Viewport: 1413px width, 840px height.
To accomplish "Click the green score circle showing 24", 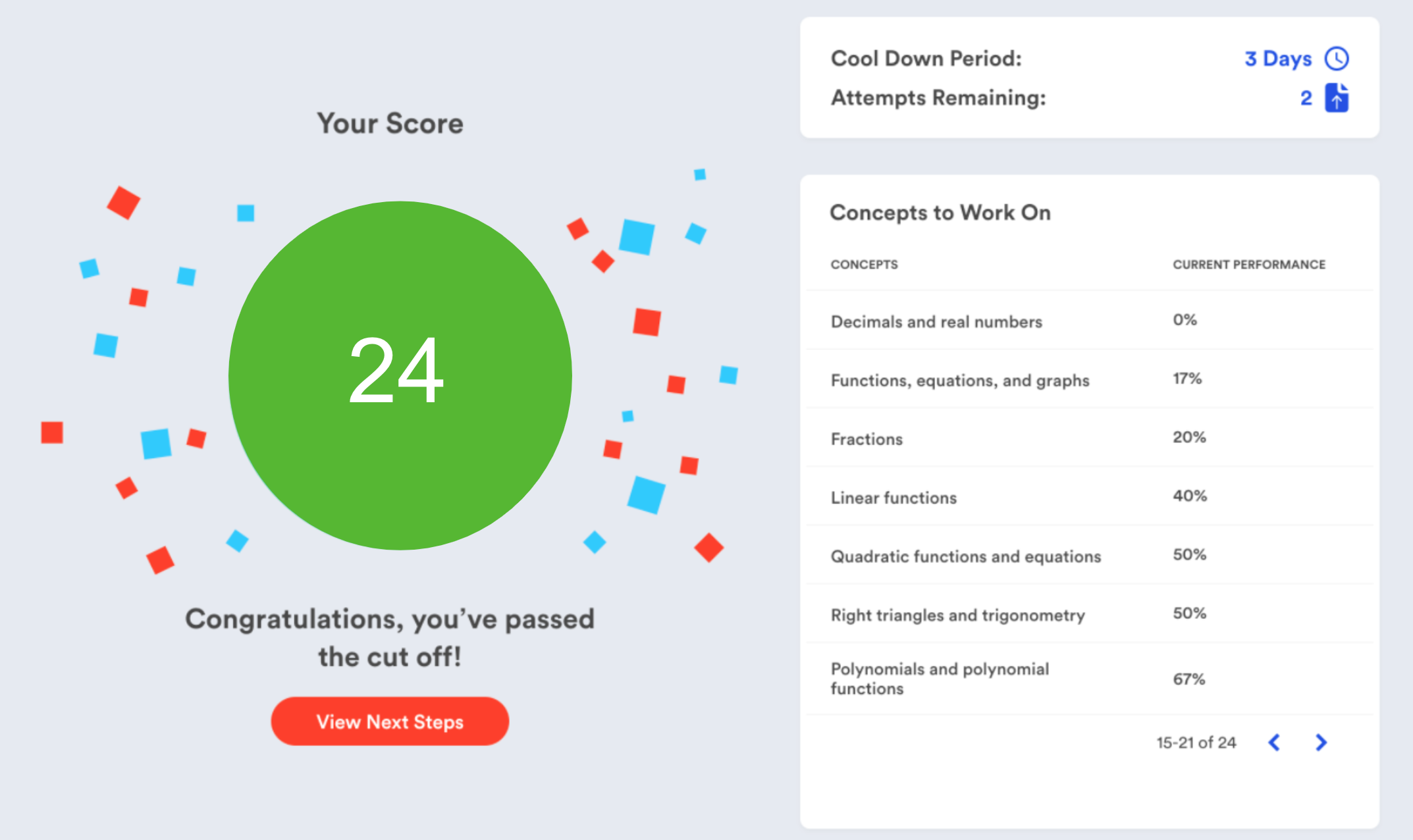I will pos(400,375).
